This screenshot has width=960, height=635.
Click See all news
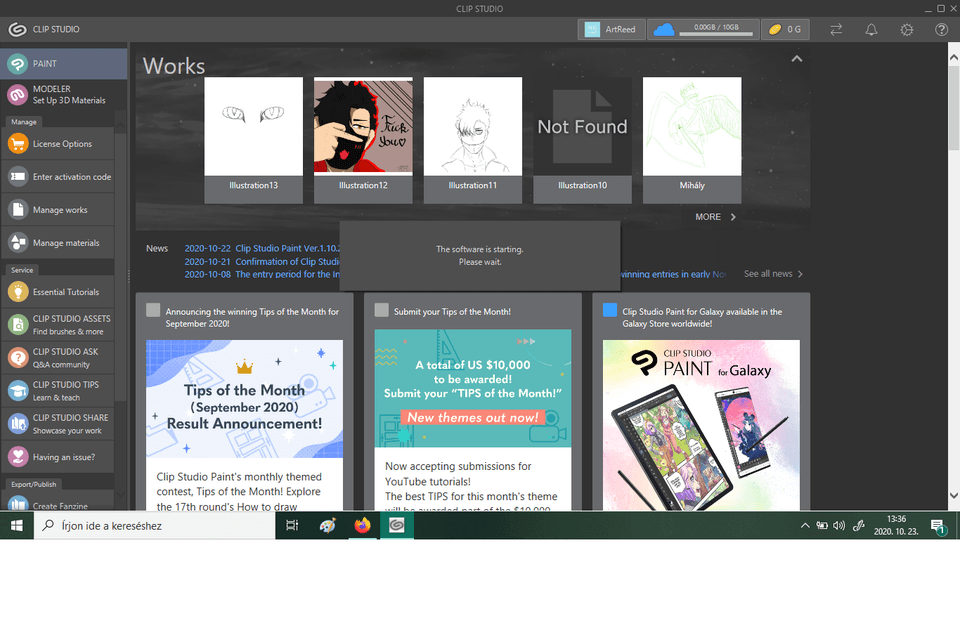coord(766,273)
